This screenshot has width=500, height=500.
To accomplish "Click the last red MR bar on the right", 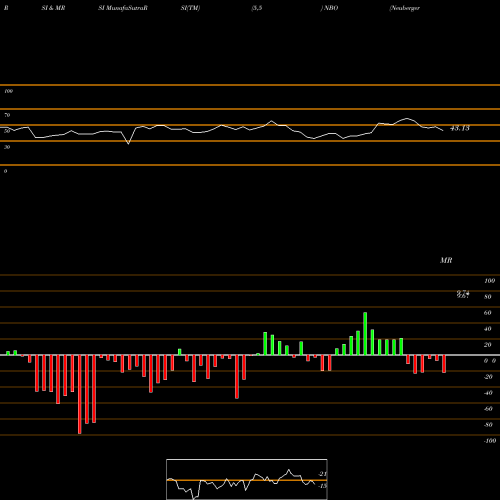I will (x=444, y=364).
